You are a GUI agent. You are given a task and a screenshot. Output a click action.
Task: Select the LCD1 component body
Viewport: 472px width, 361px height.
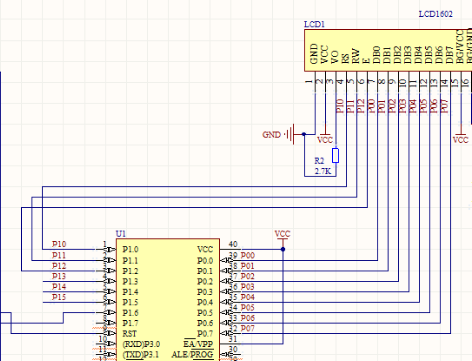(x=388, y=50)
